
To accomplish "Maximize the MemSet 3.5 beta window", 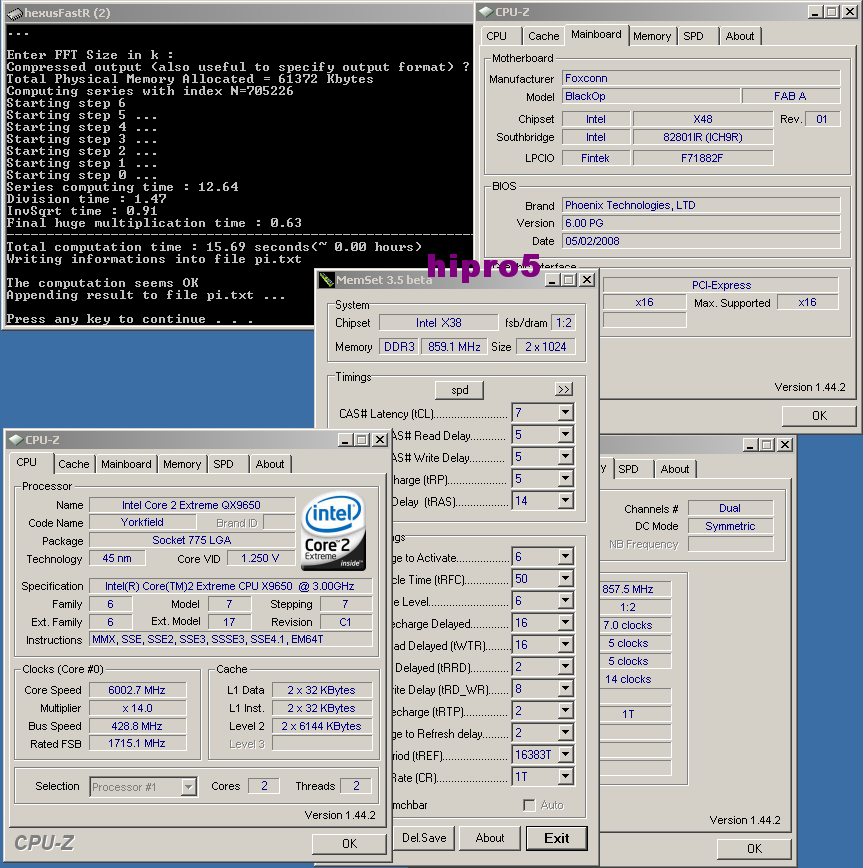I will [x=569, y=280].
